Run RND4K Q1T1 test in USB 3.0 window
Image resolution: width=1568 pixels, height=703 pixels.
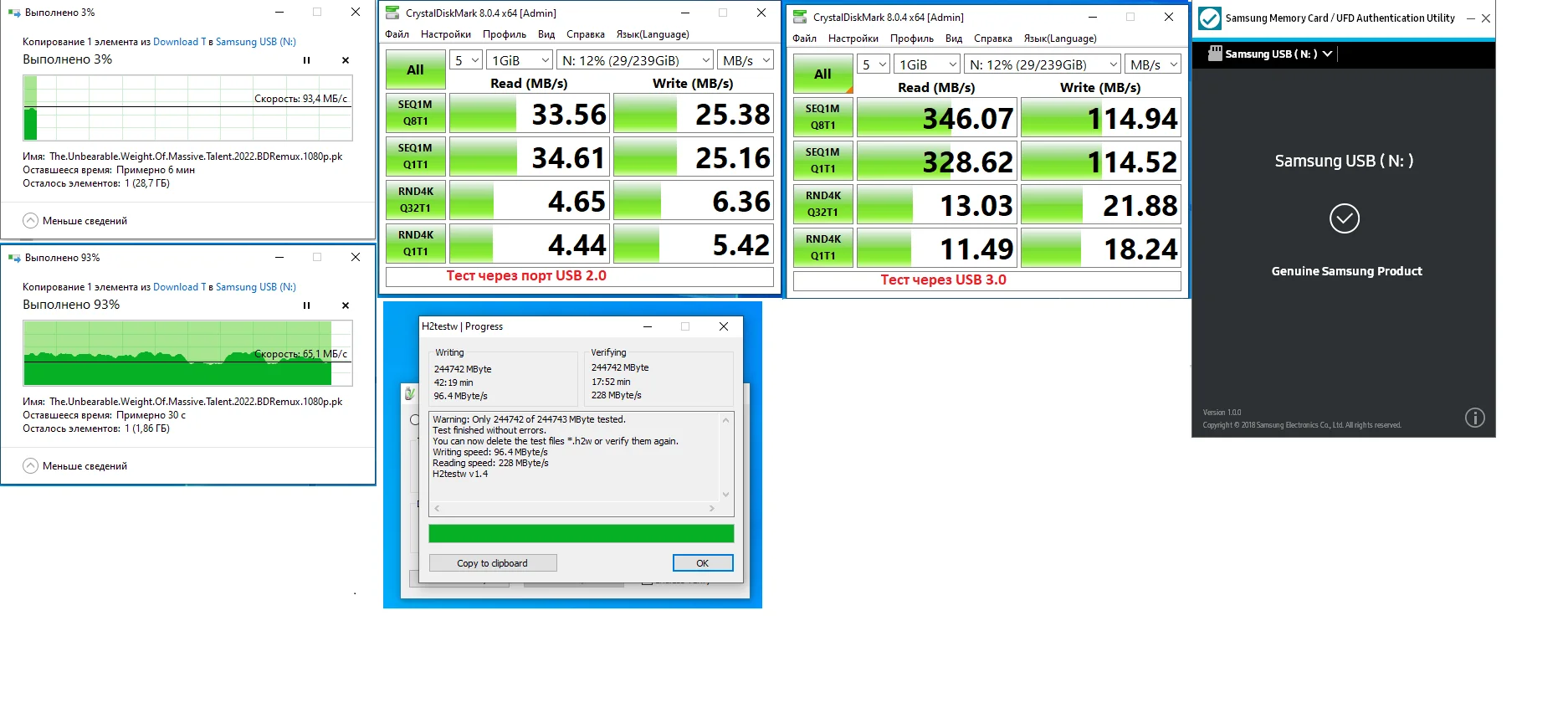[x=823, y=248]
